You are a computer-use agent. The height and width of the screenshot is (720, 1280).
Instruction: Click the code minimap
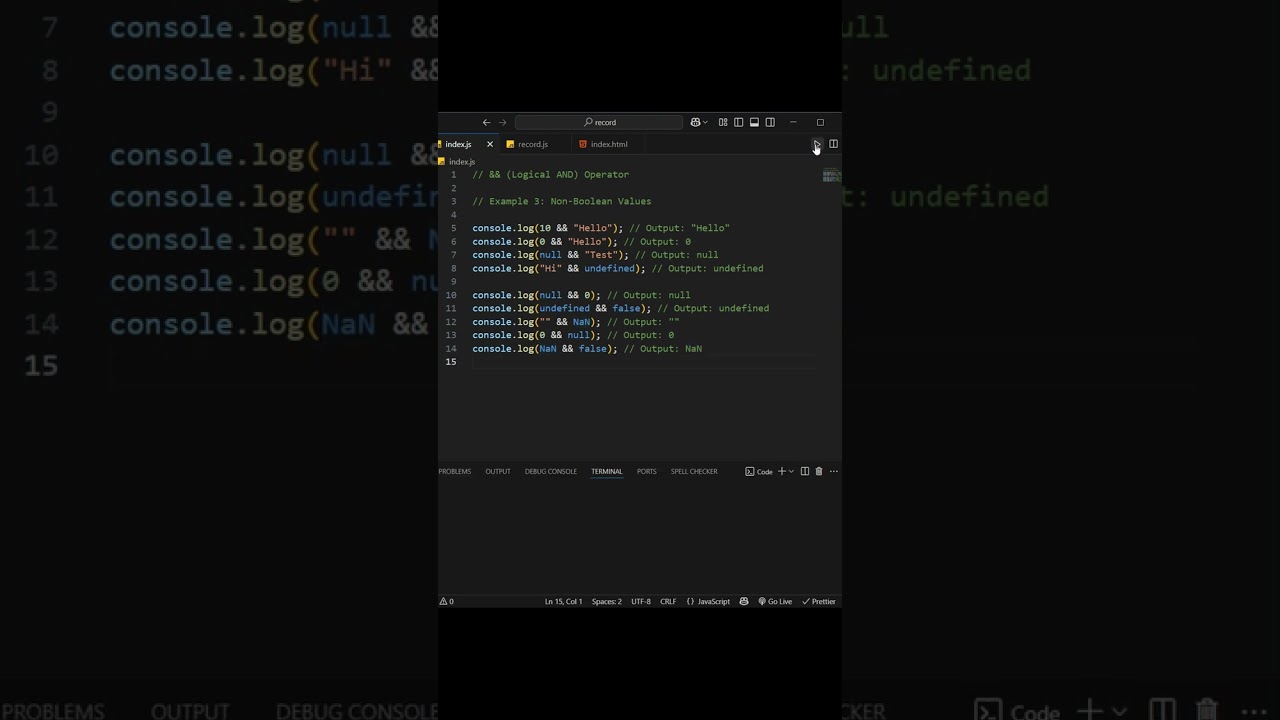click(x=831, y=176)
